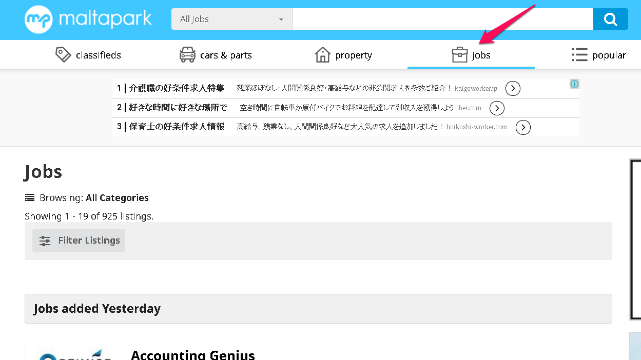Screen dimensions: 641x360
Task: Open the property tab
Action: [343, 55]
